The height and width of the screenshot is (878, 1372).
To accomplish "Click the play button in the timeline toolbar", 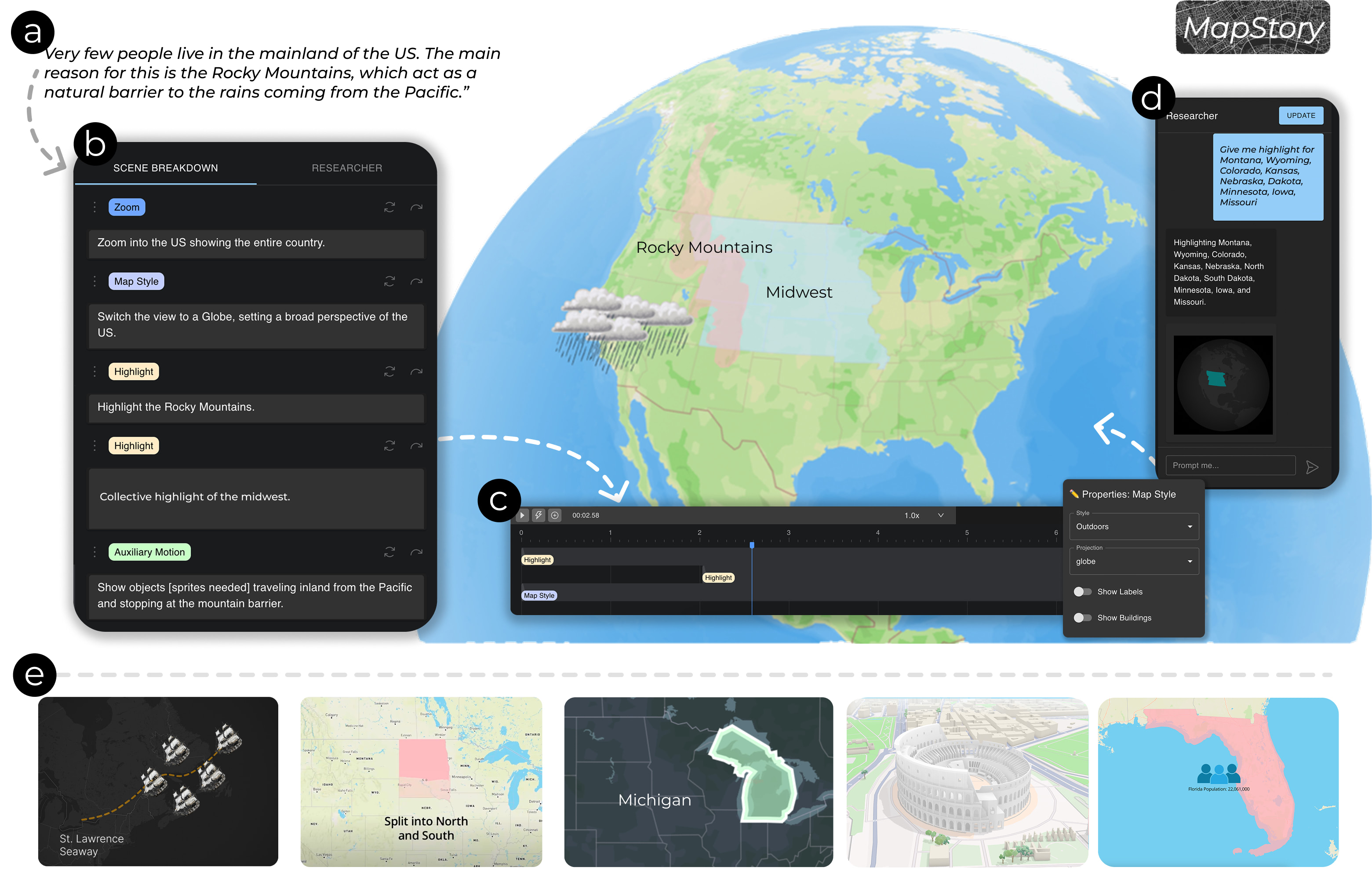I will click(522, 515).
